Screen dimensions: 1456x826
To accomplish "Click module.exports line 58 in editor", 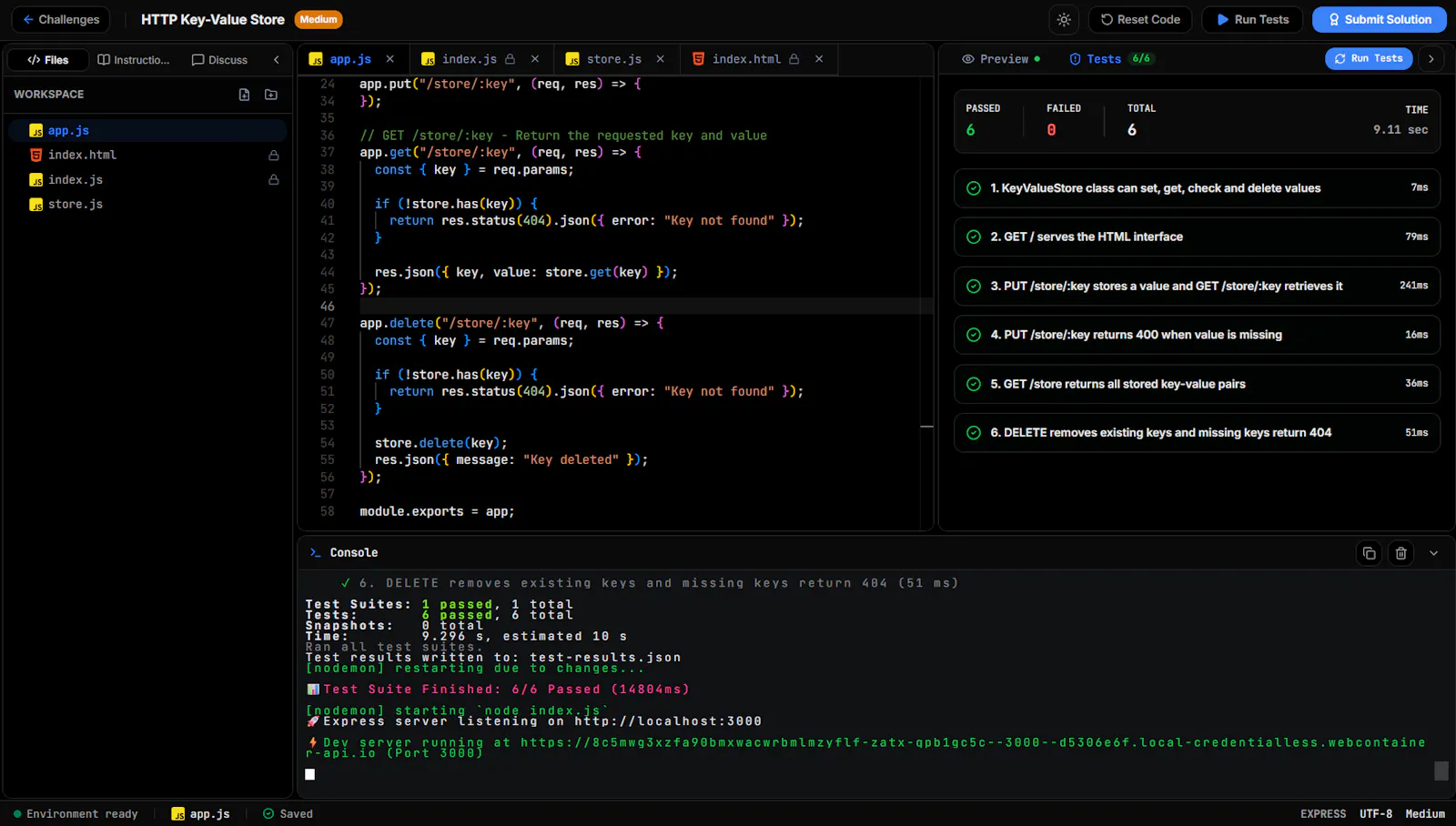I will [437, 512].
